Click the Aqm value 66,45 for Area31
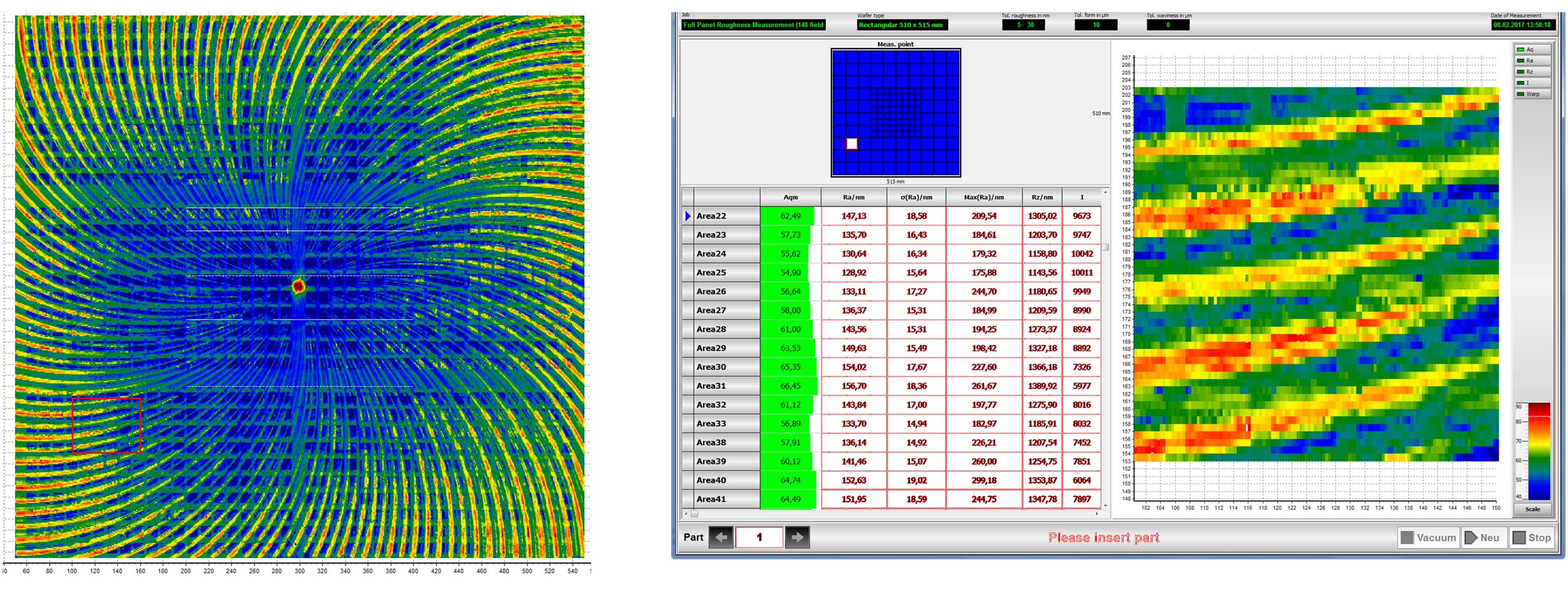Image resolution: width=1568 pixels, height=592 pixels. 790,386
